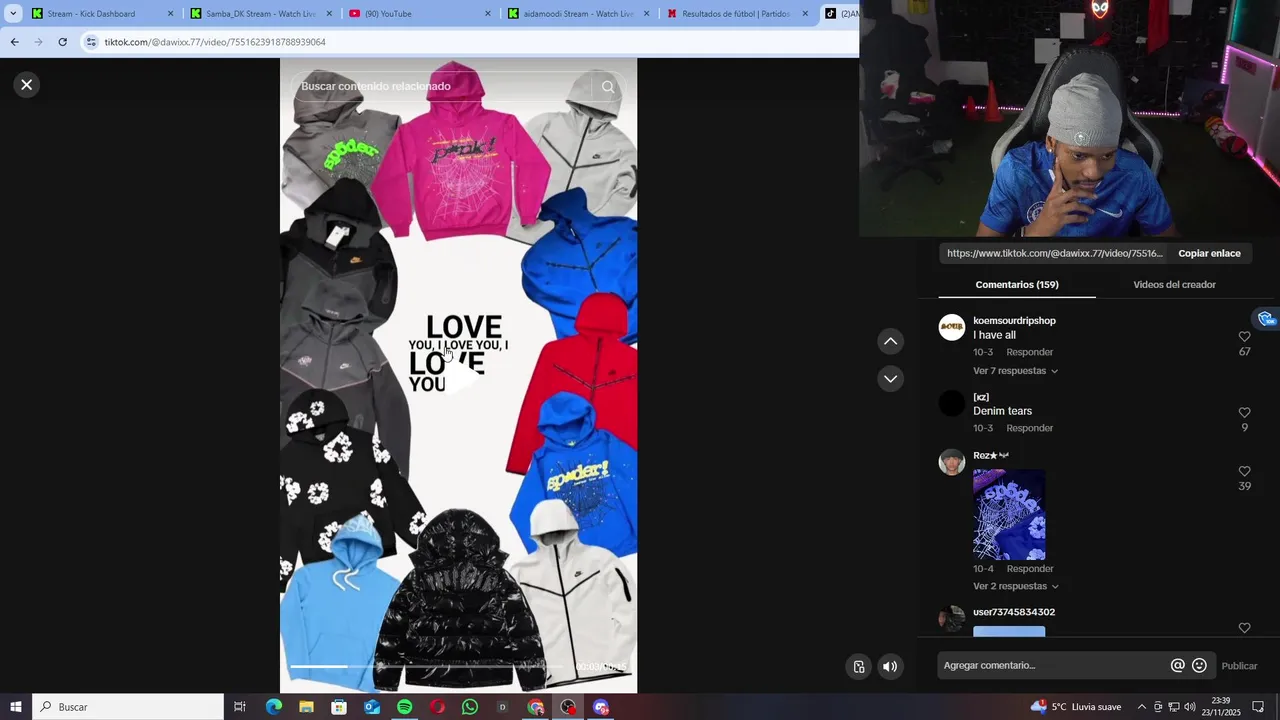This screenshot has width=1280, height=720.
Task: Open Spotify from taskbar
Action: (x=405, y=707)
